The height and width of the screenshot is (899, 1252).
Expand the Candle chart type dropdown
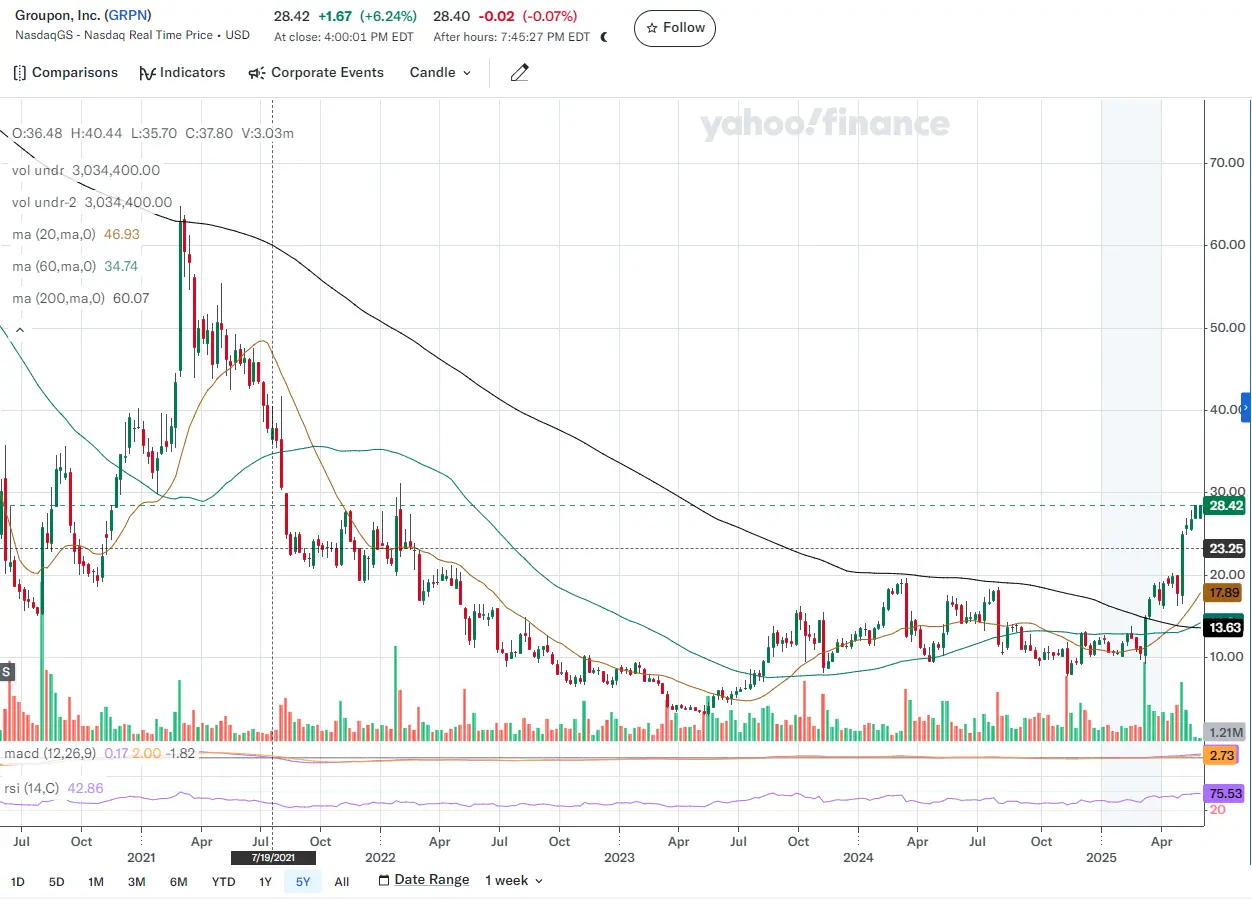(440, 73)
